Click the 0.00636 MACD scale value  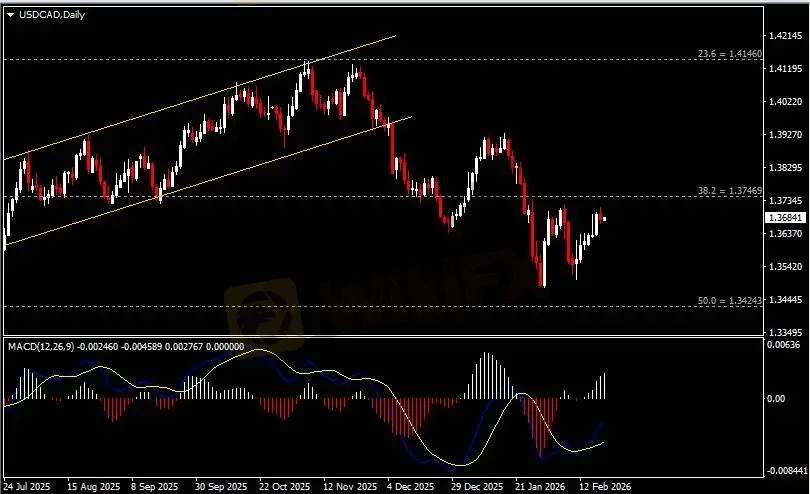783,346
